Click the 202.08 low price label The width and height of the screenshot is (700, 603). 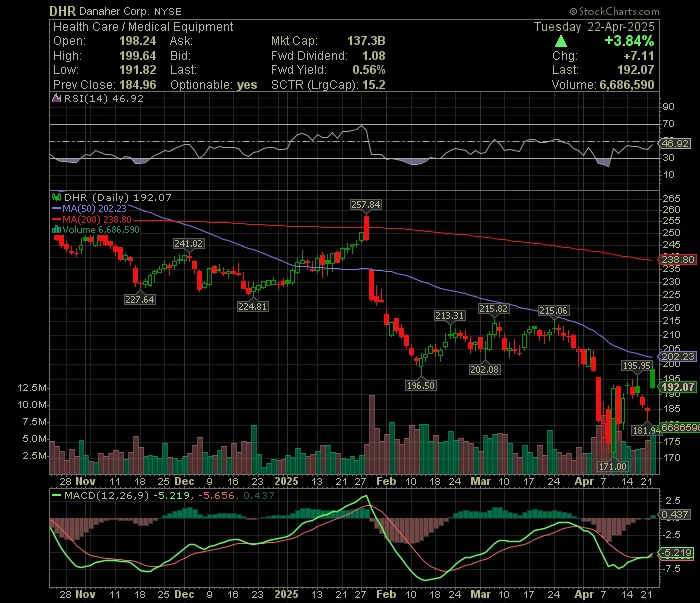coord(484,370)
